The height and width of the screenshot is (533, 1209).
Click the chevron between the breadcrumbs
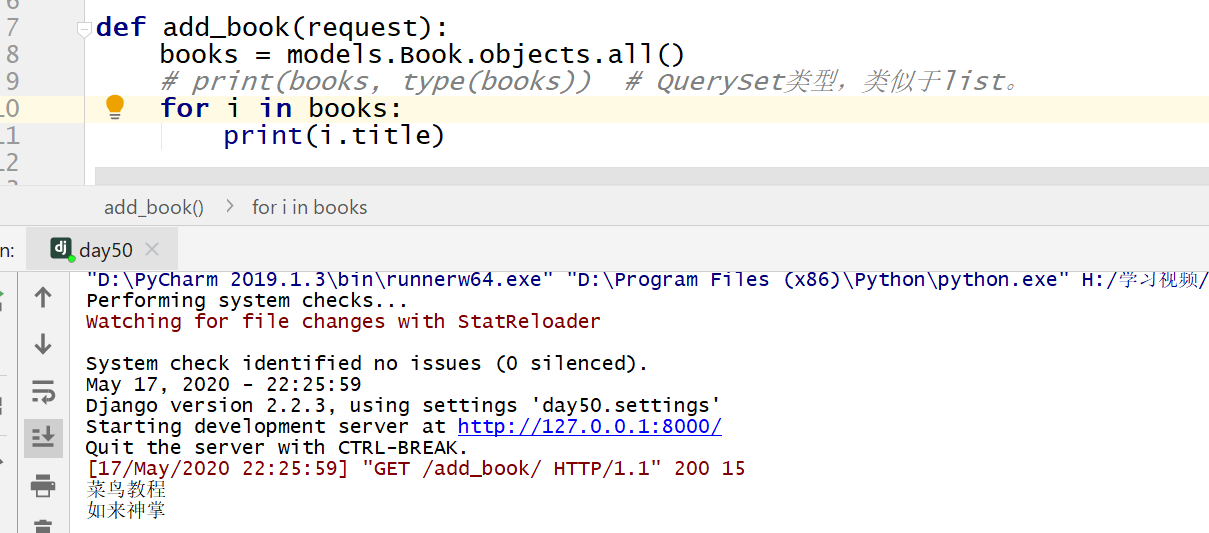click(229, 207)
